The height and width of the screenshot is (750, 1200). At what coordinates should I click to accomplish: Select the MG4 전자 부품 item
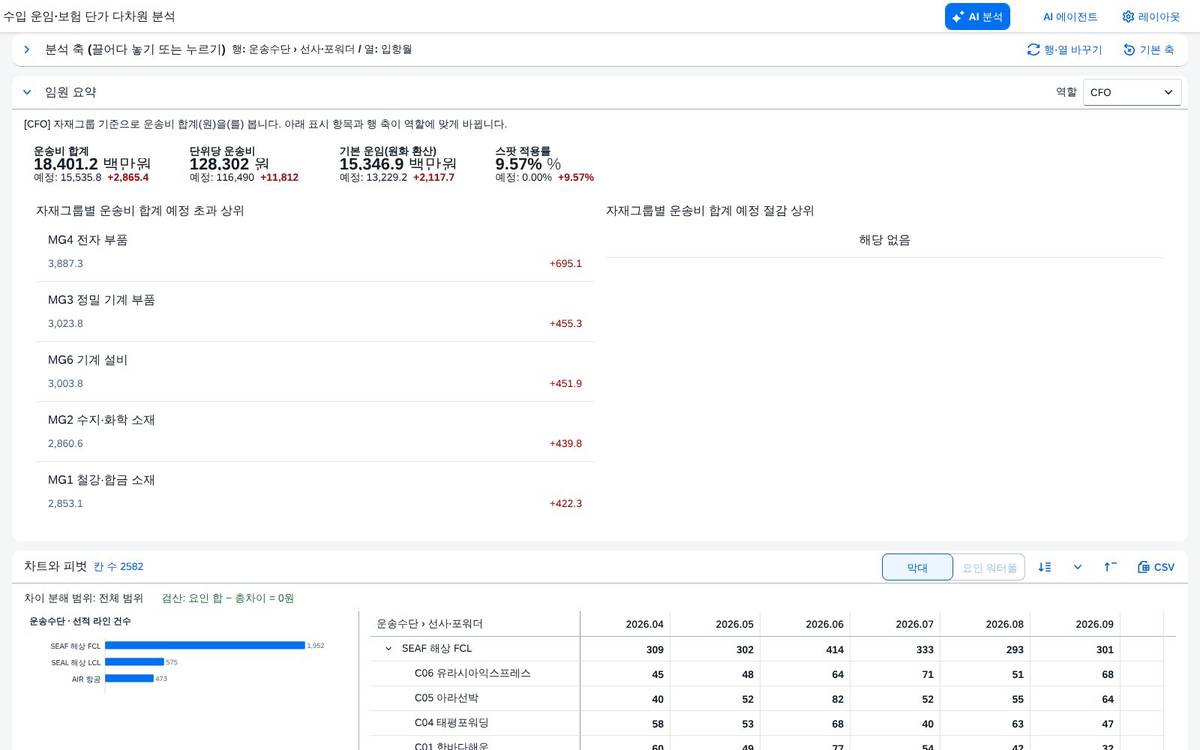pyautogui.click(x=314, y=252)
